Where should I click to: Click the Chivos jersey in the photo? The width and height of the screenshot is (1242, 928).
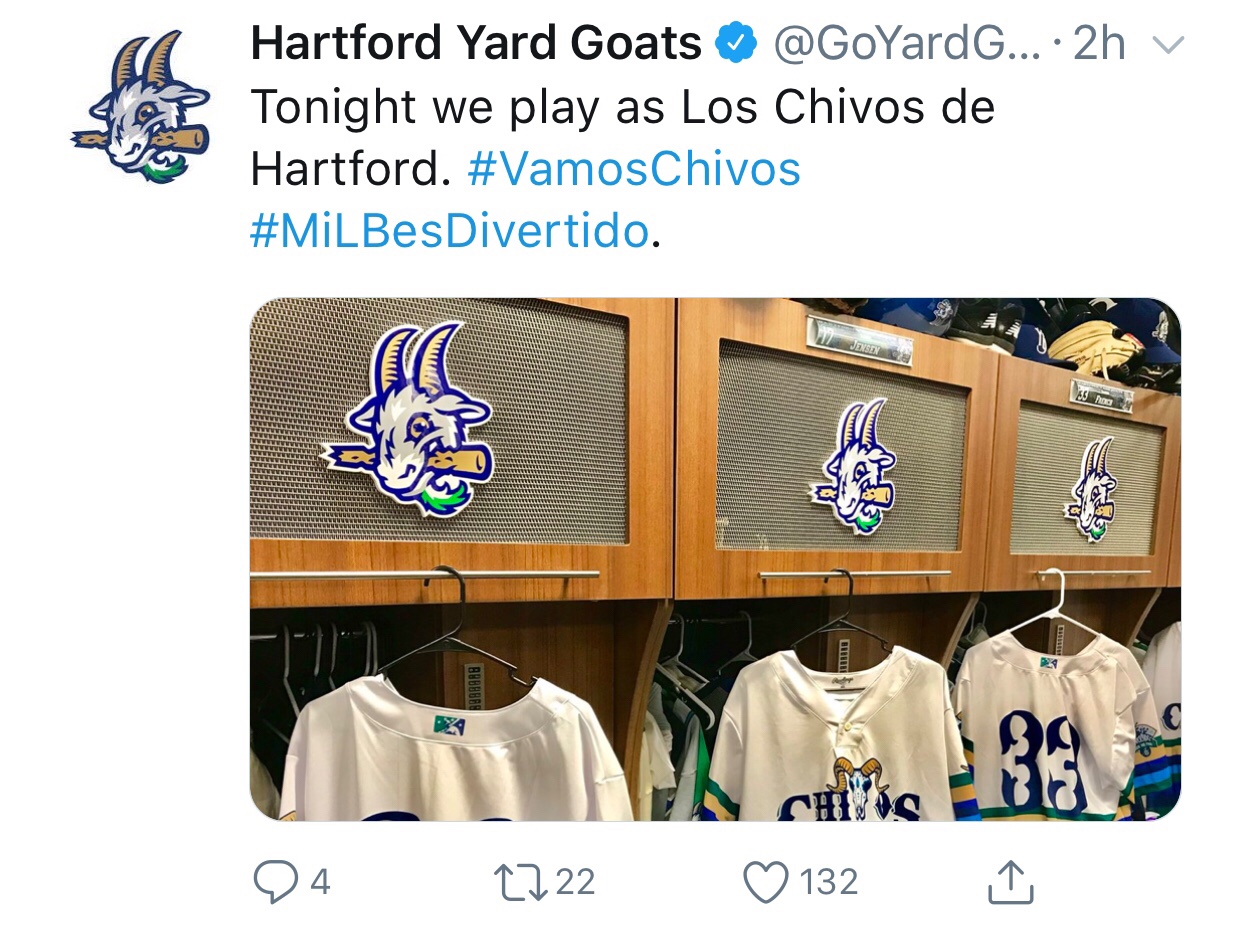[840, 740]
